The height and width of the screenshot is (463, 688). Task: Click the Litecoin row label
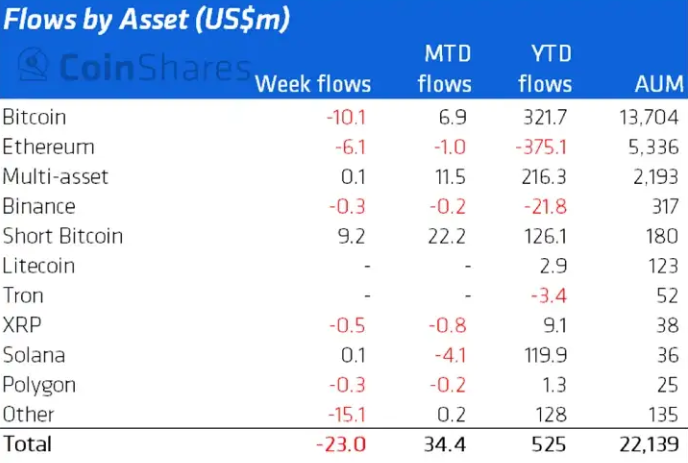point(39,266)
